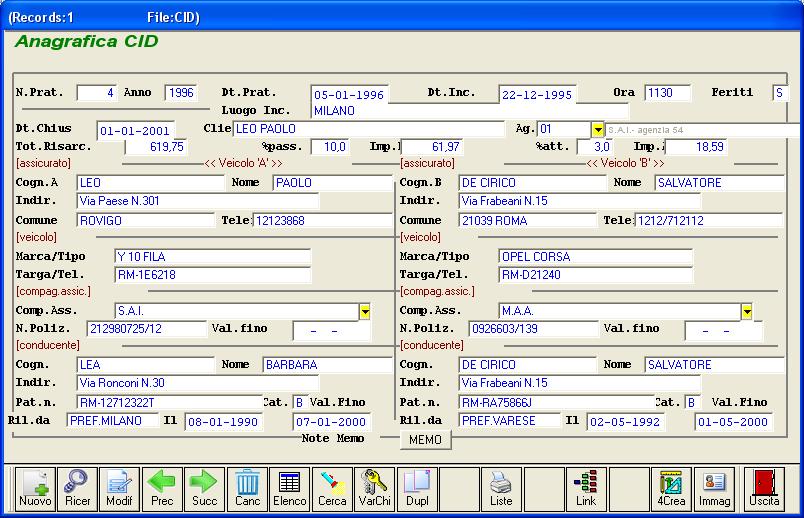This screenshot has width=804, height=518.
Task: Click expiry date 01-05-2000
Action: click(x=734, y=422)
